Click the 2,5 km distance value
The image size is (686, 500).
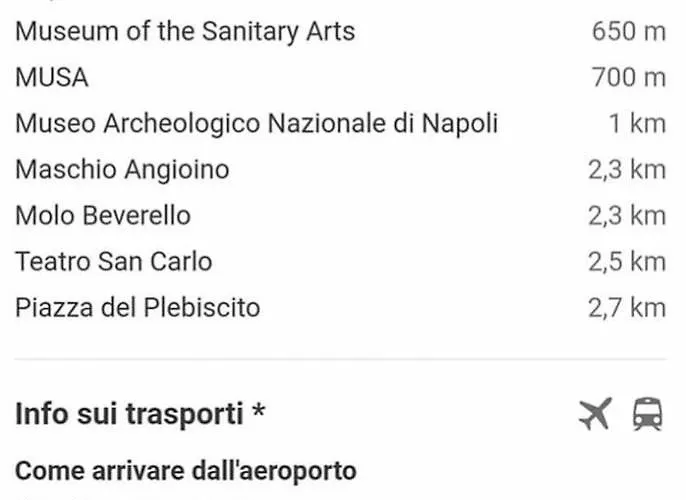(x=626, y=262)
